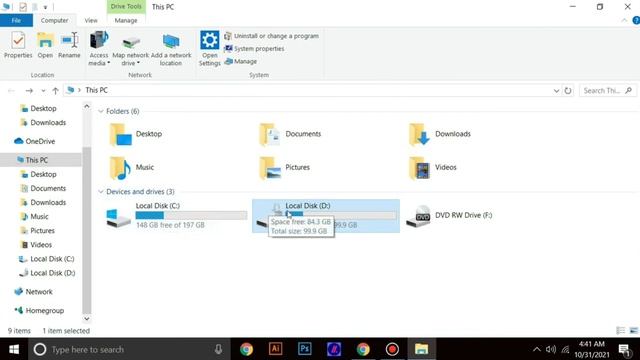Click Add a network location
Screen dimensions: 640x360
tap(171, 50)
